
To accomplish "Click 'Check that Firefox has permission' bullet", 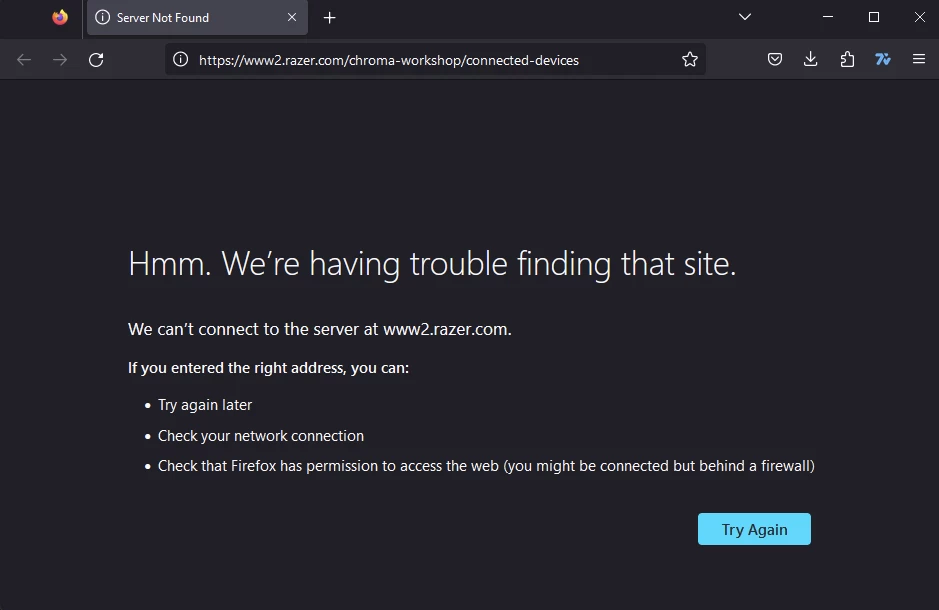I will tap(486, 466).
